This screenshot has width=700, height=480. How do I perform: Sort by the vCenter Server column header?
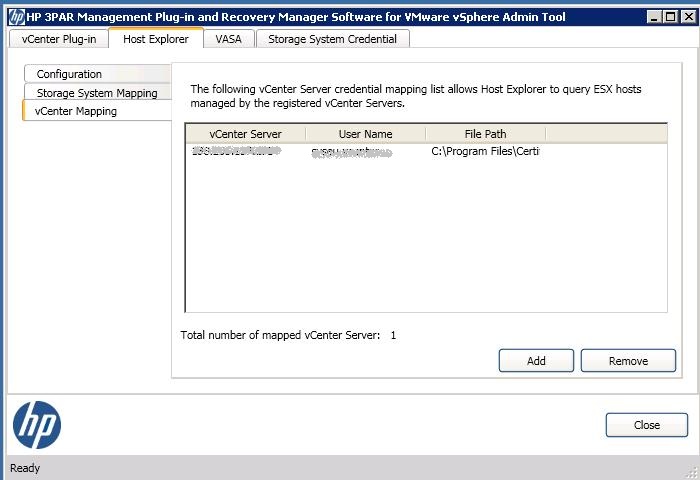246,134
